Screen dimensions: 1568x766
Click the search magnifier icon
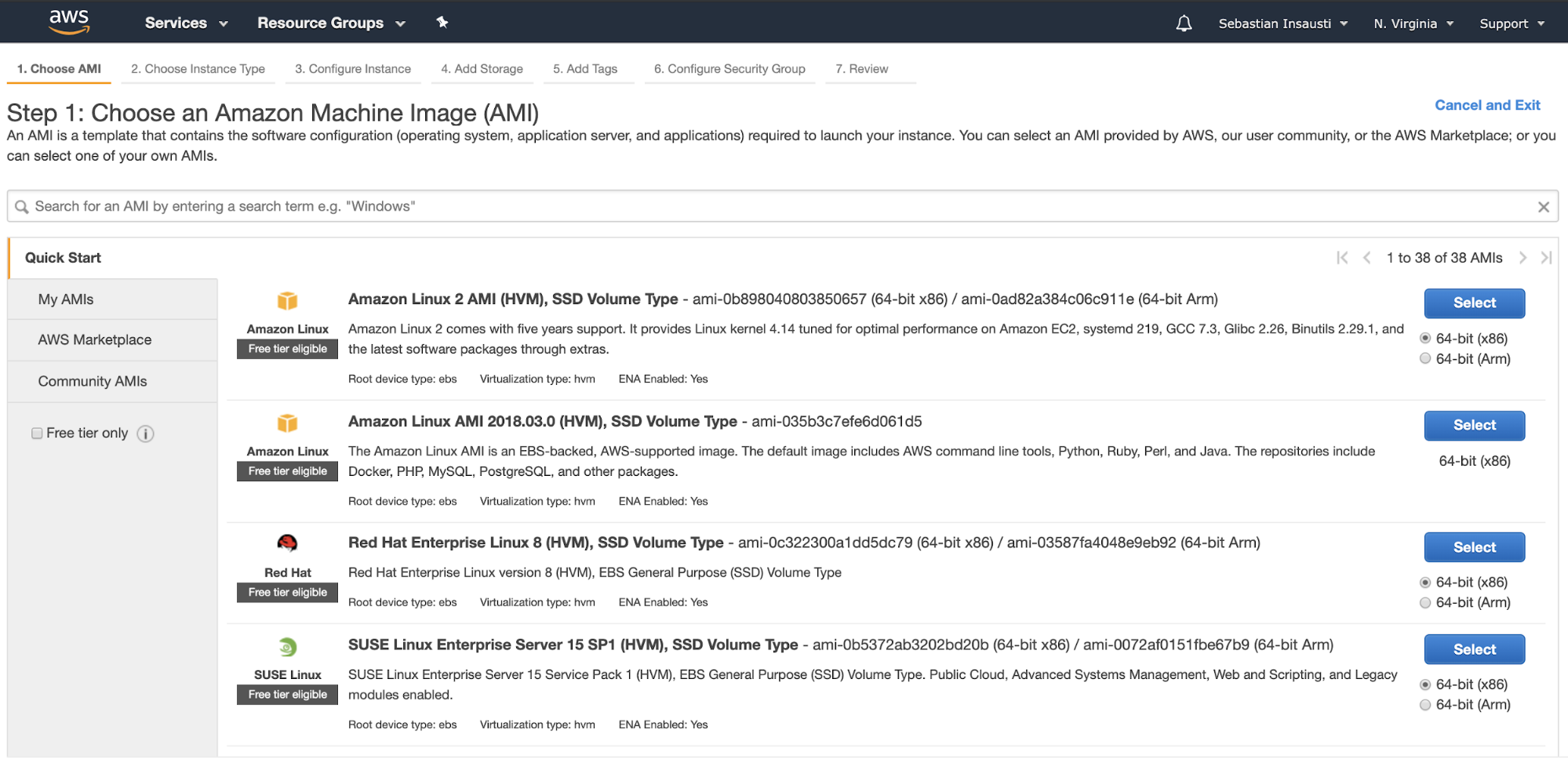pyautogui.click(x=22, y=206)
